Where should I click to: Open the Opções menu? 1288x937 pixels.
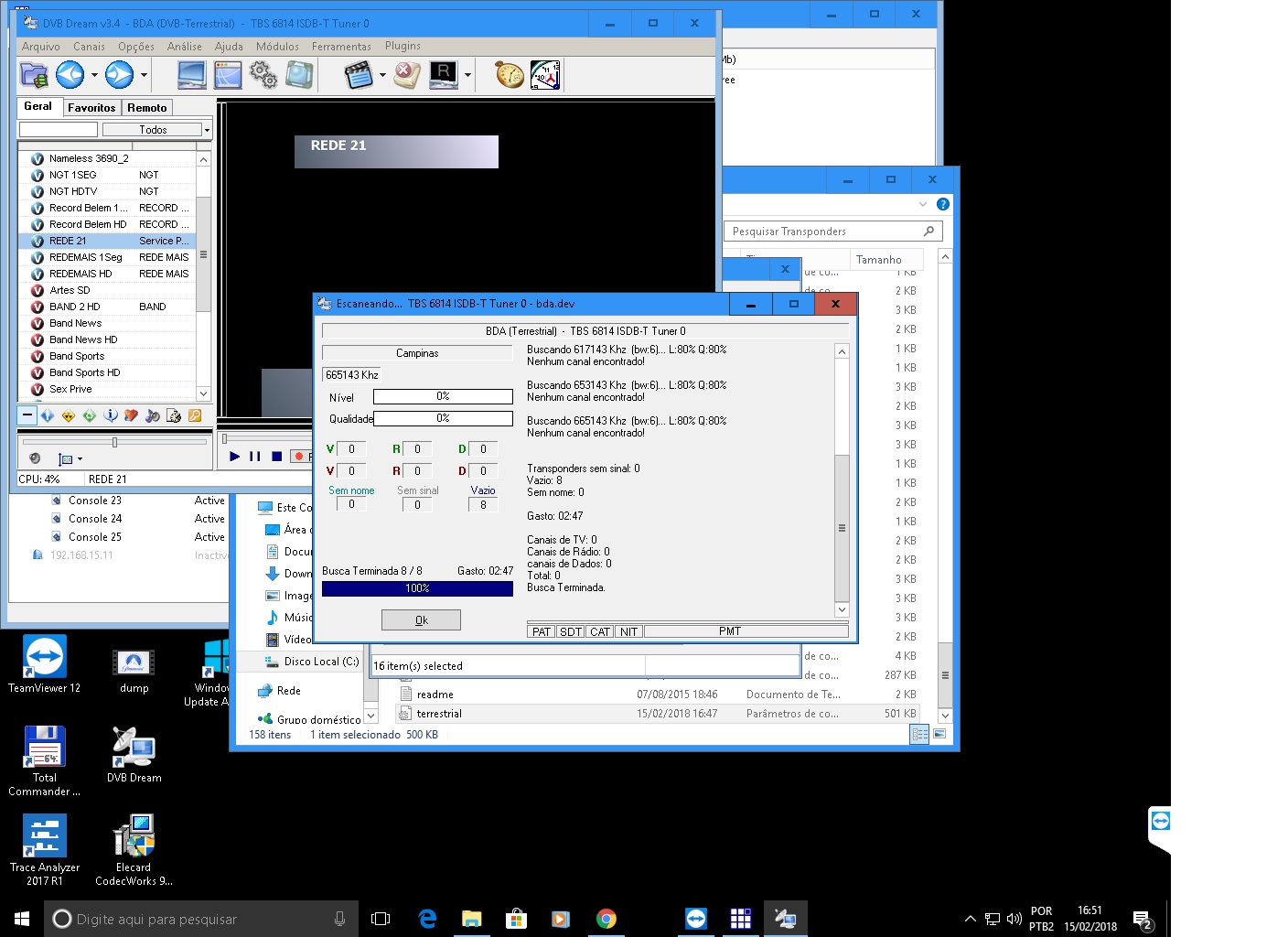pyautogui.click(x=136, y=46)
